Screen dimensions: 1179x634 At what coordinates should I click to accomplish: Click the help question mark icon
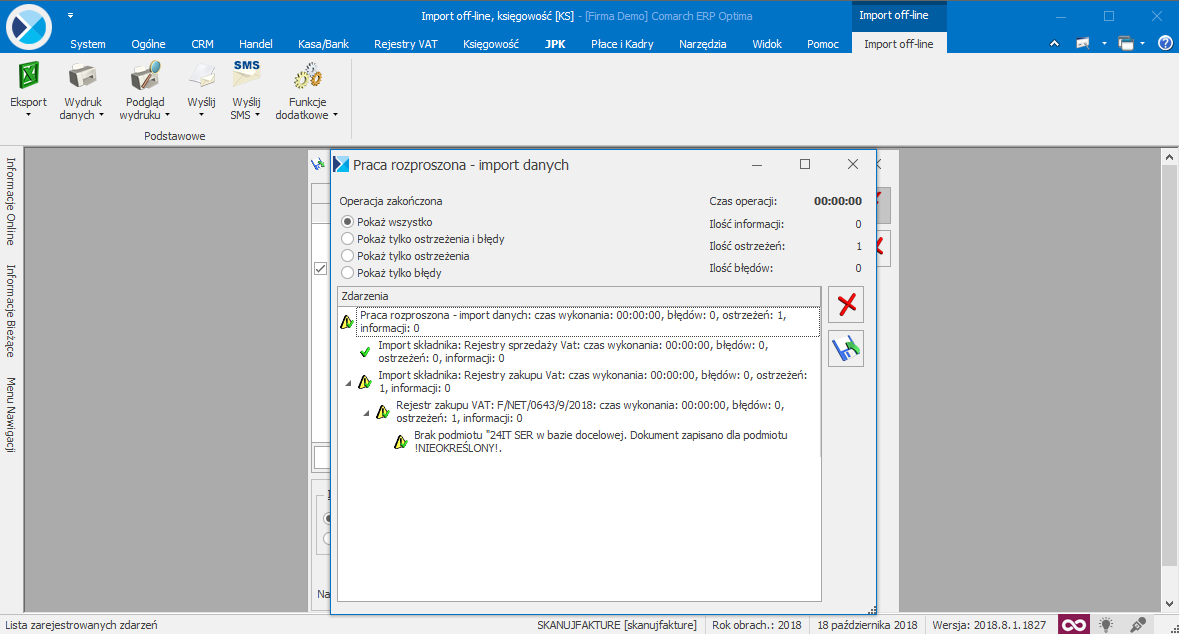point(1164,43)
